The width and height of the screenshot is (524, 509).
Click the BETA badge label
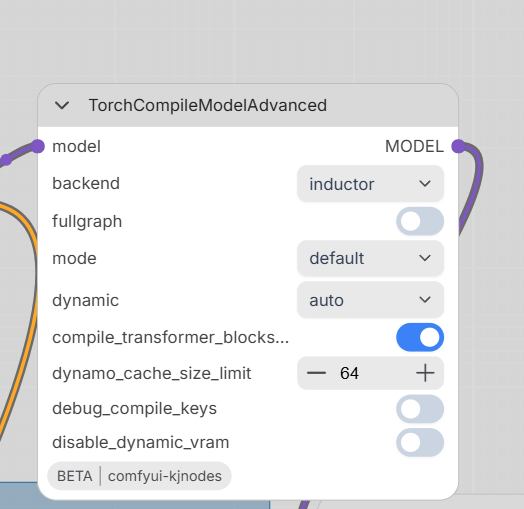(x=75, y=476)
